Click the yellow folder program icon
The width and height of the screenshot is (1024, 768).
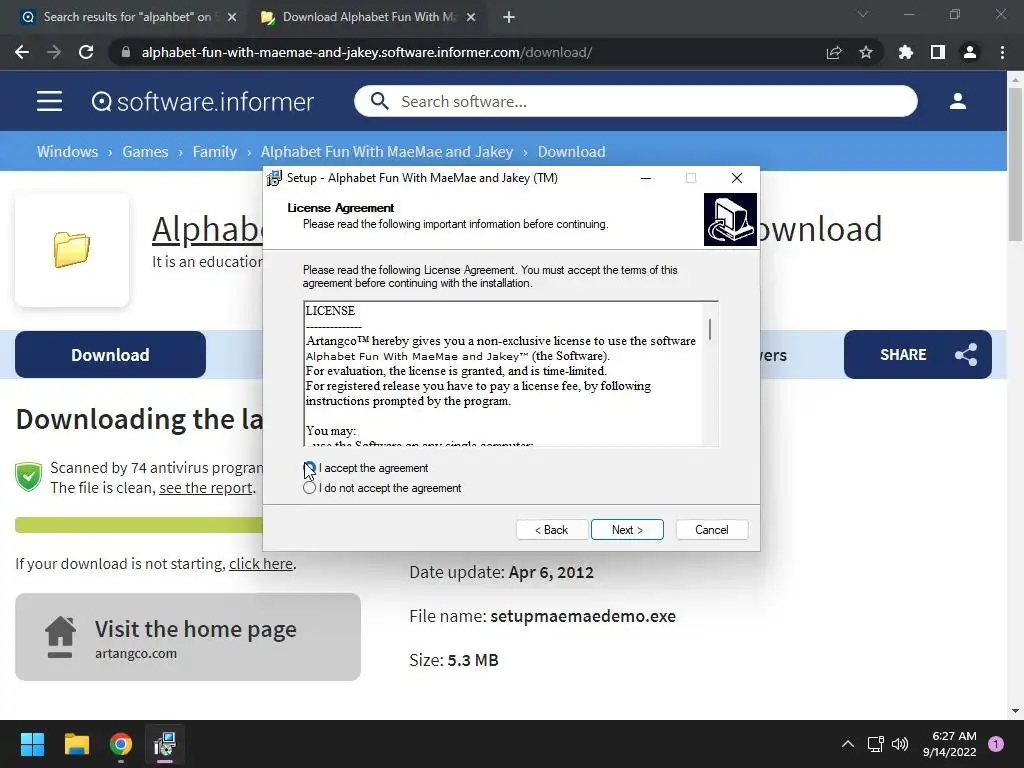click(72, 249)
